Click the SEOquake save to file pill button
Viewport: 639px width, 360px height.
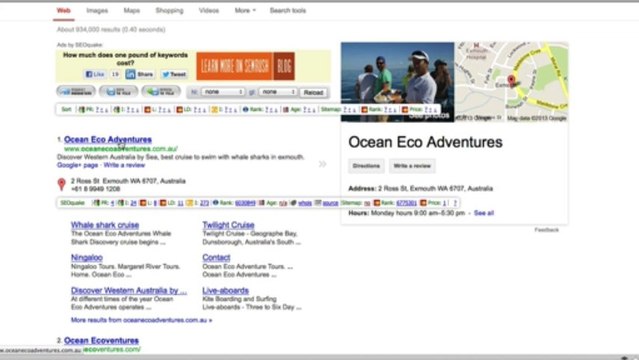[x=118, y=92]
